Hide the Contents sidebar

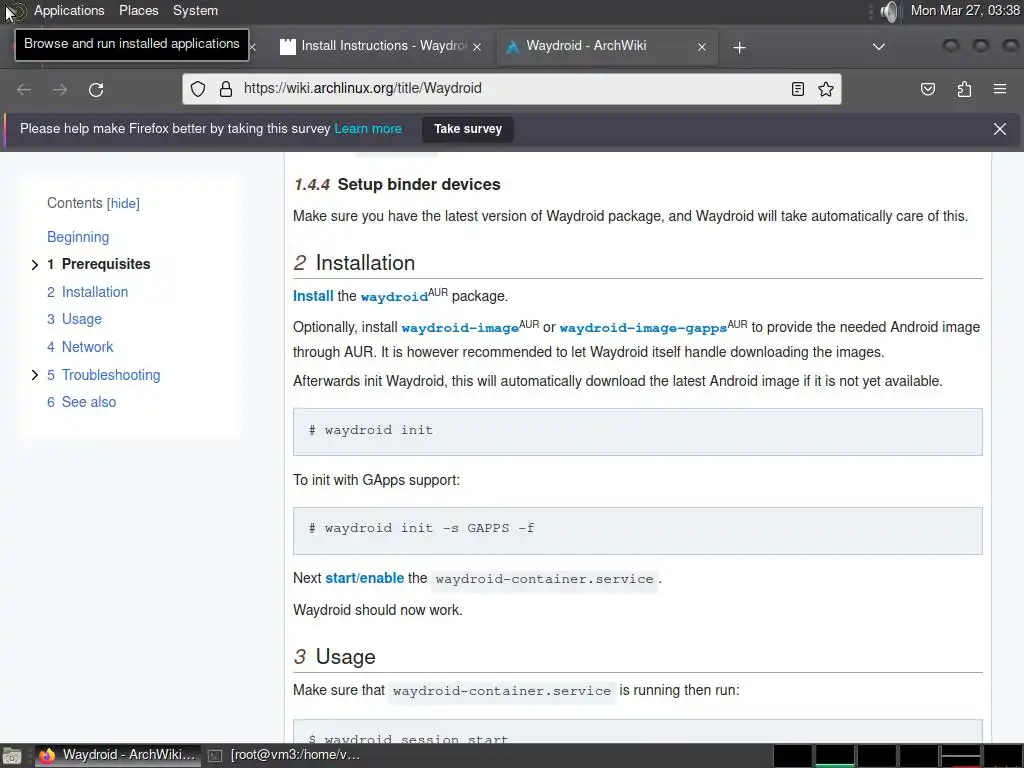(x=123, y=203)
